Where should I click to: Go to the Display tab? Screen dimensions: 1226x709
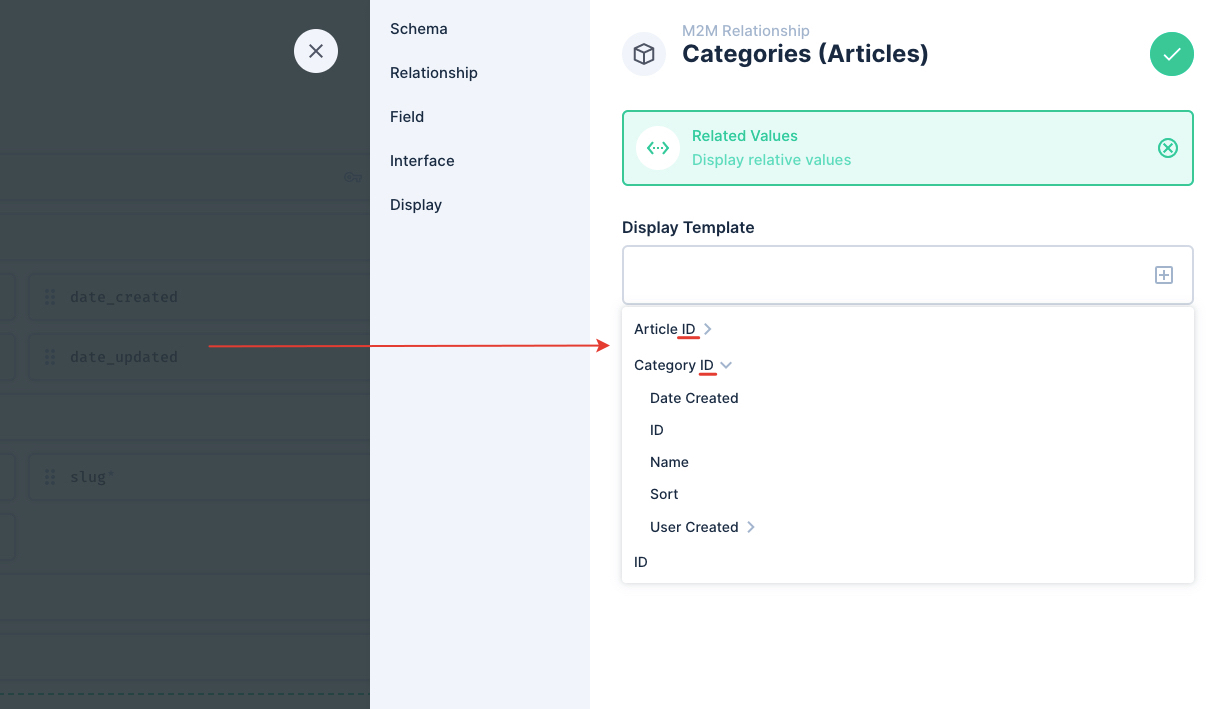[x=416, y=205]
